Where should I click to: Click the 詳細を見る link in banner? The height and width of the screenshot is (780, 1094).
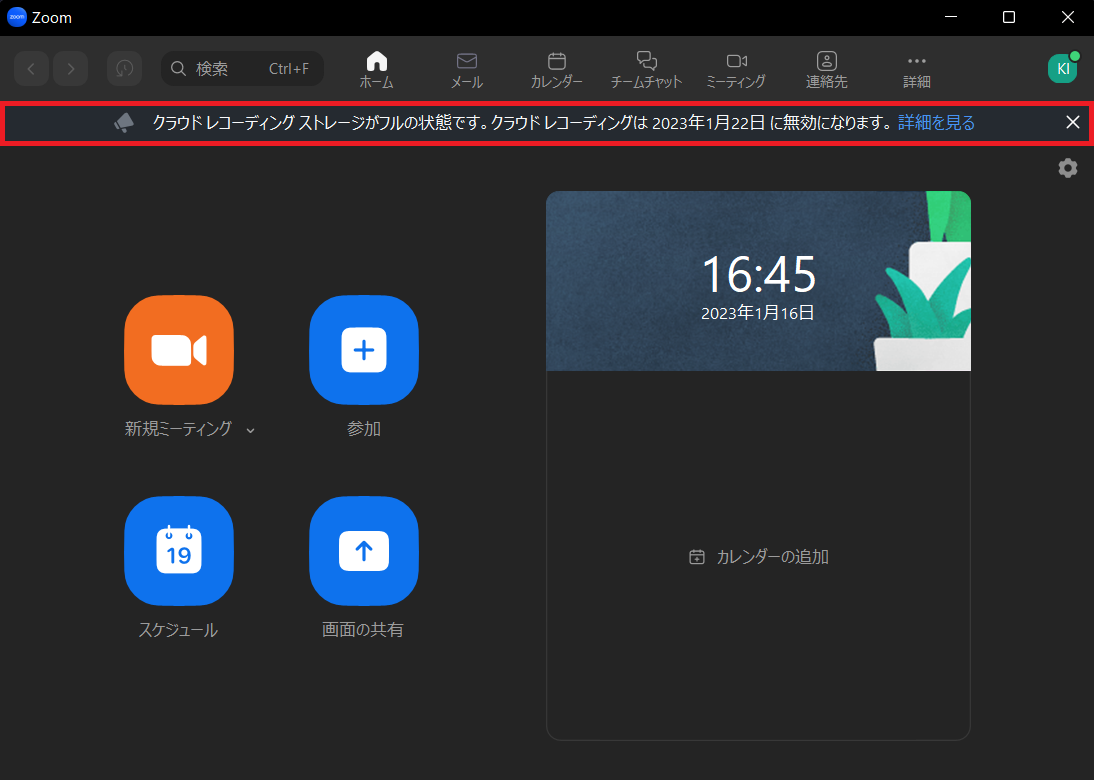[x=936, y=123]
